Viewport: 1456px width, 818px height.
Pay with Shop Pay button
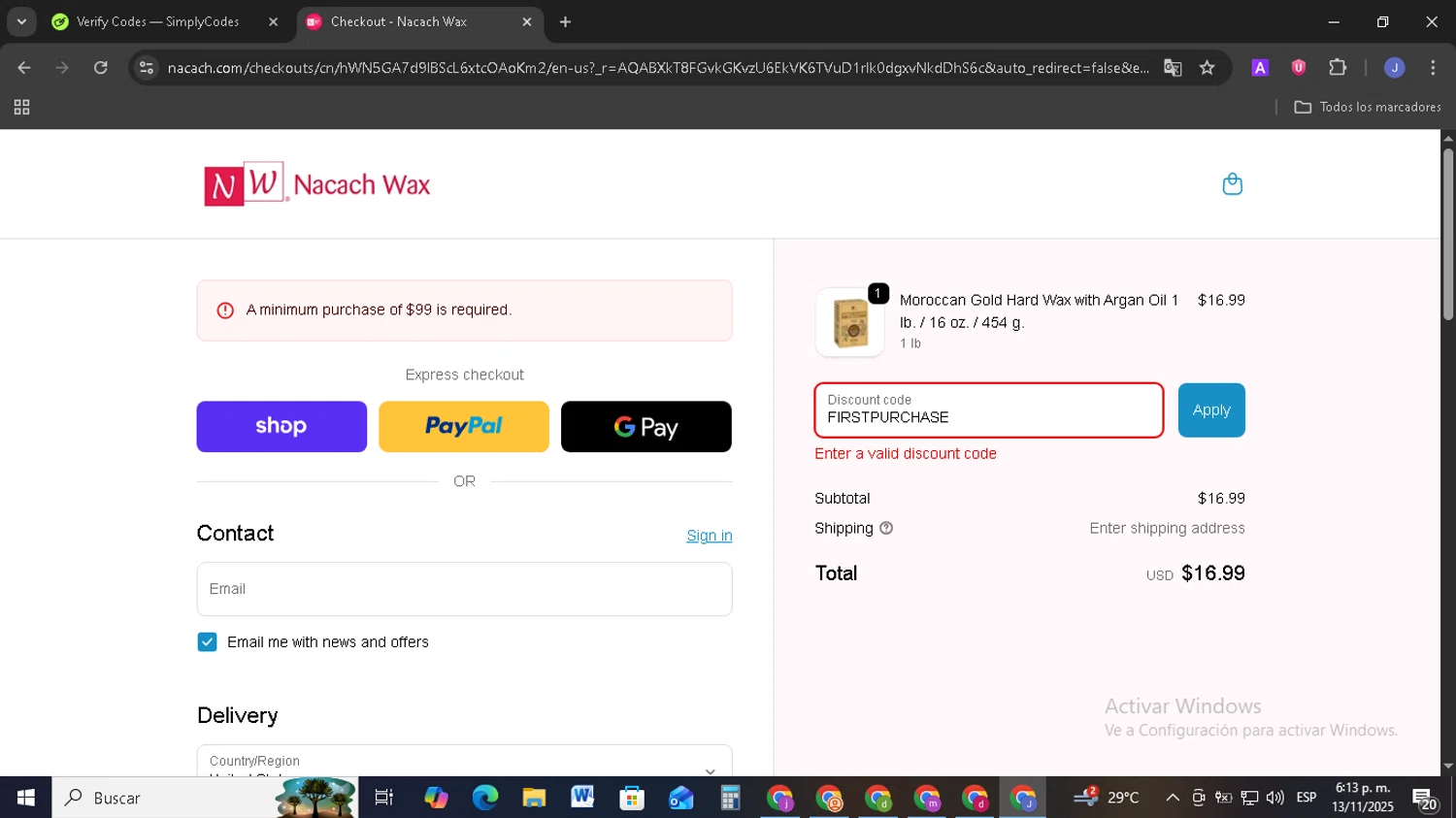(x=281, y=427)
